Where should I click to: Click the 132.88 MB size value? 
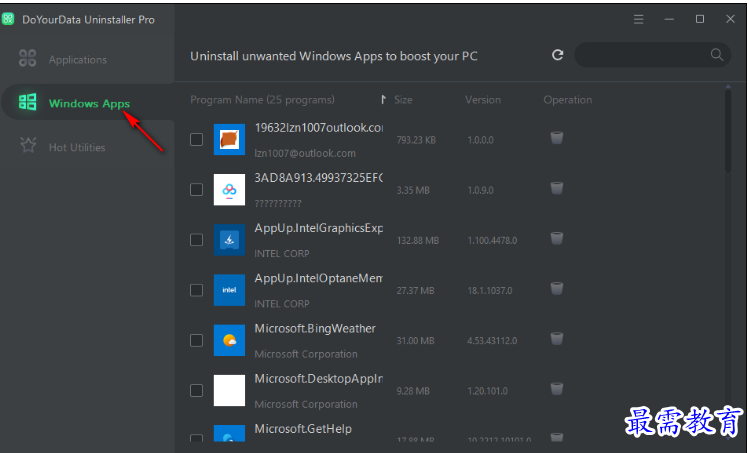(417, 240)
